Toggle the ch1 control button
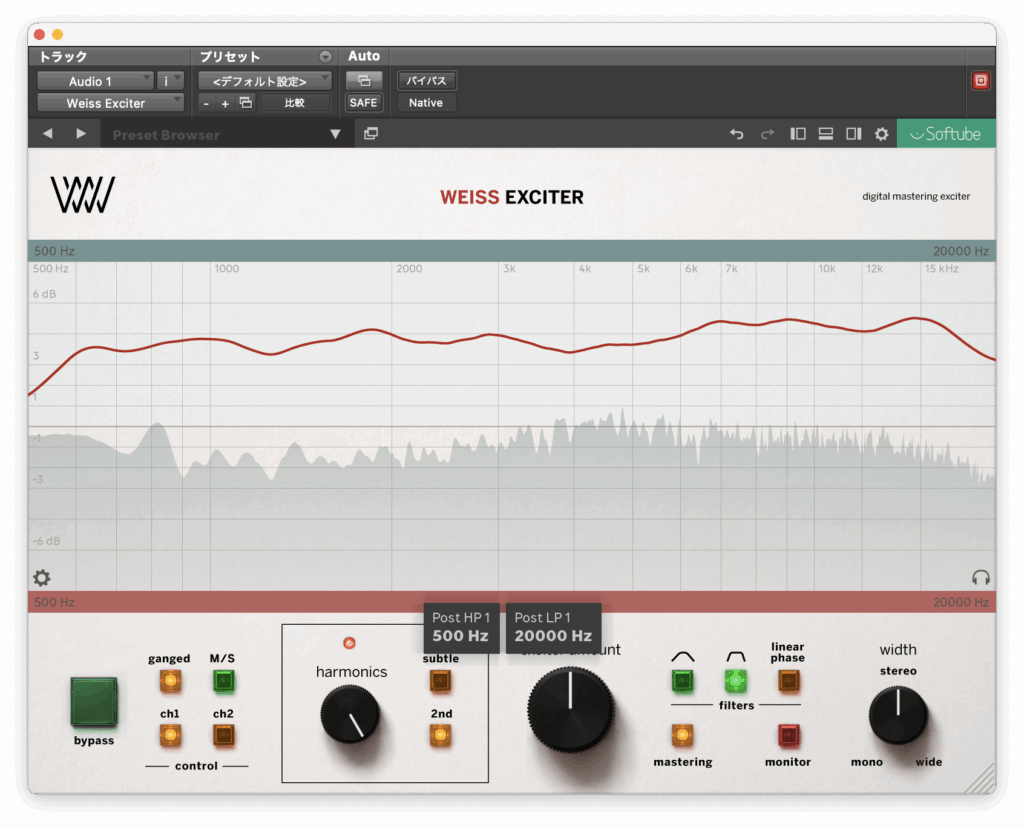 pyautogui.click(x=170, y=736)
